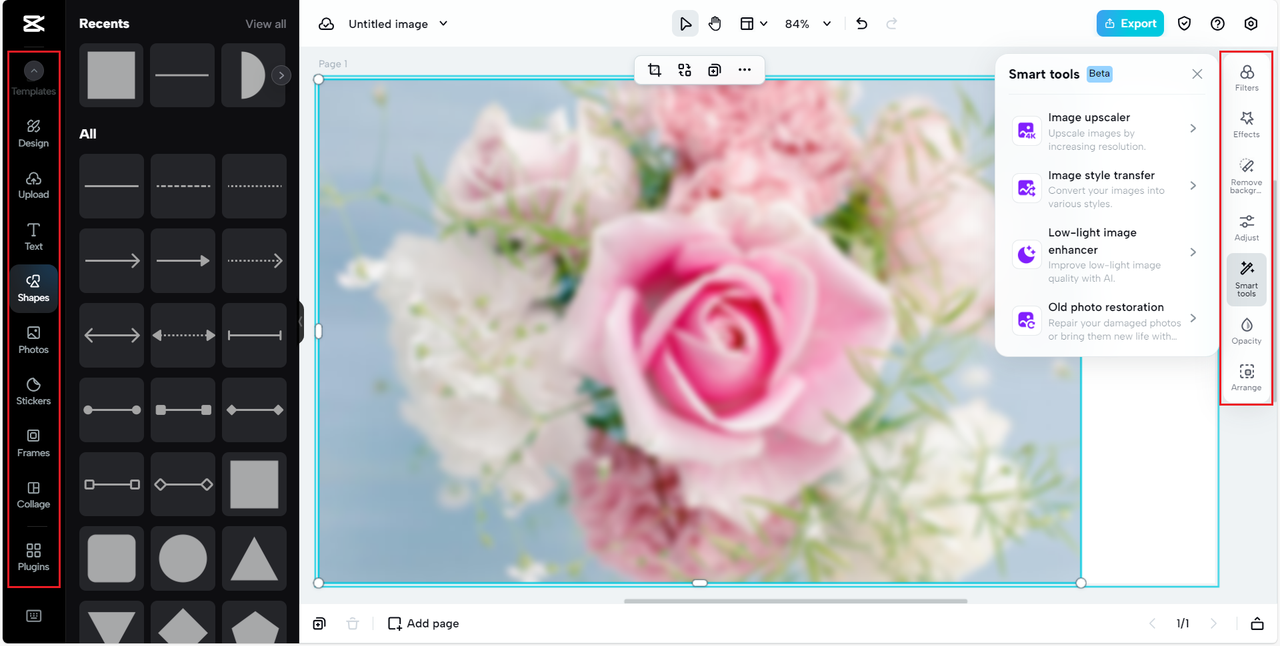
Task: Insert the line with filled square endpoints
Action: pos(182,410)
